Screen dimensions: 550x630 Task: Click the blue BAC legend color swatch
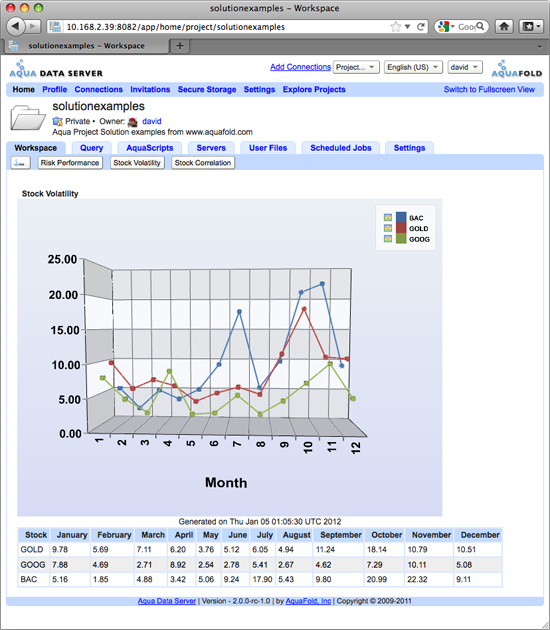401,217
